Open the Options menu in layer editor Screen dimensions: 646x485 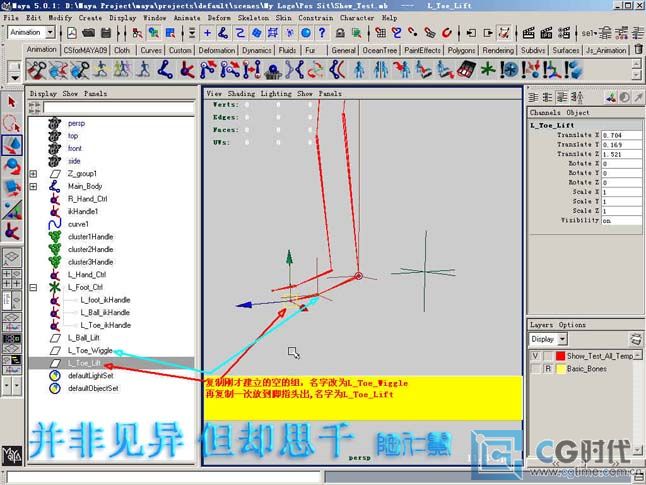pos(572,325)
